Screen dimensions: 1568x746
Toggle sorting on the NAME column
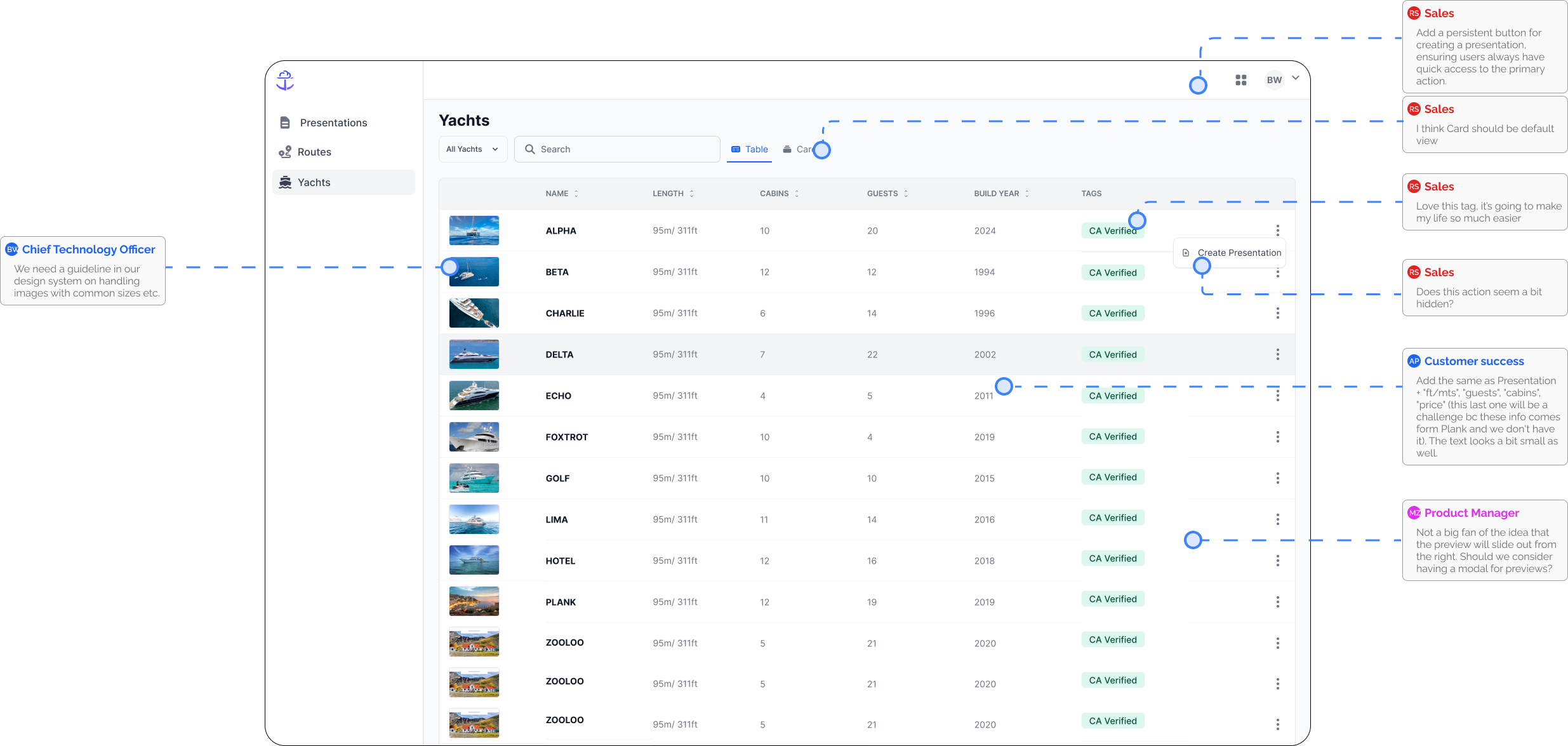tap(576, 193)
